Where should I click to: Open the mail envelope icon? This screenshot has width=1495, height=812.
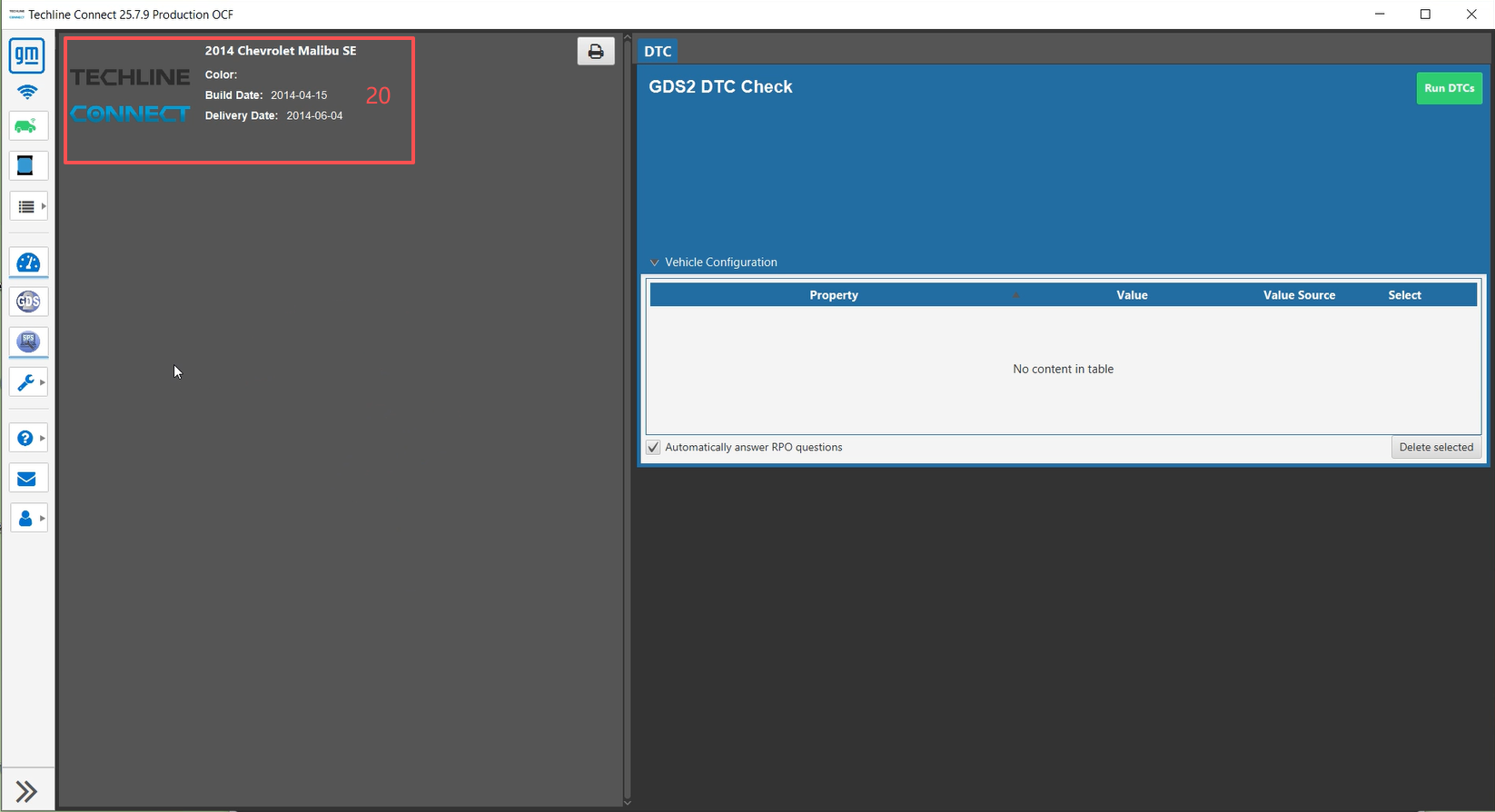[27, 479]
